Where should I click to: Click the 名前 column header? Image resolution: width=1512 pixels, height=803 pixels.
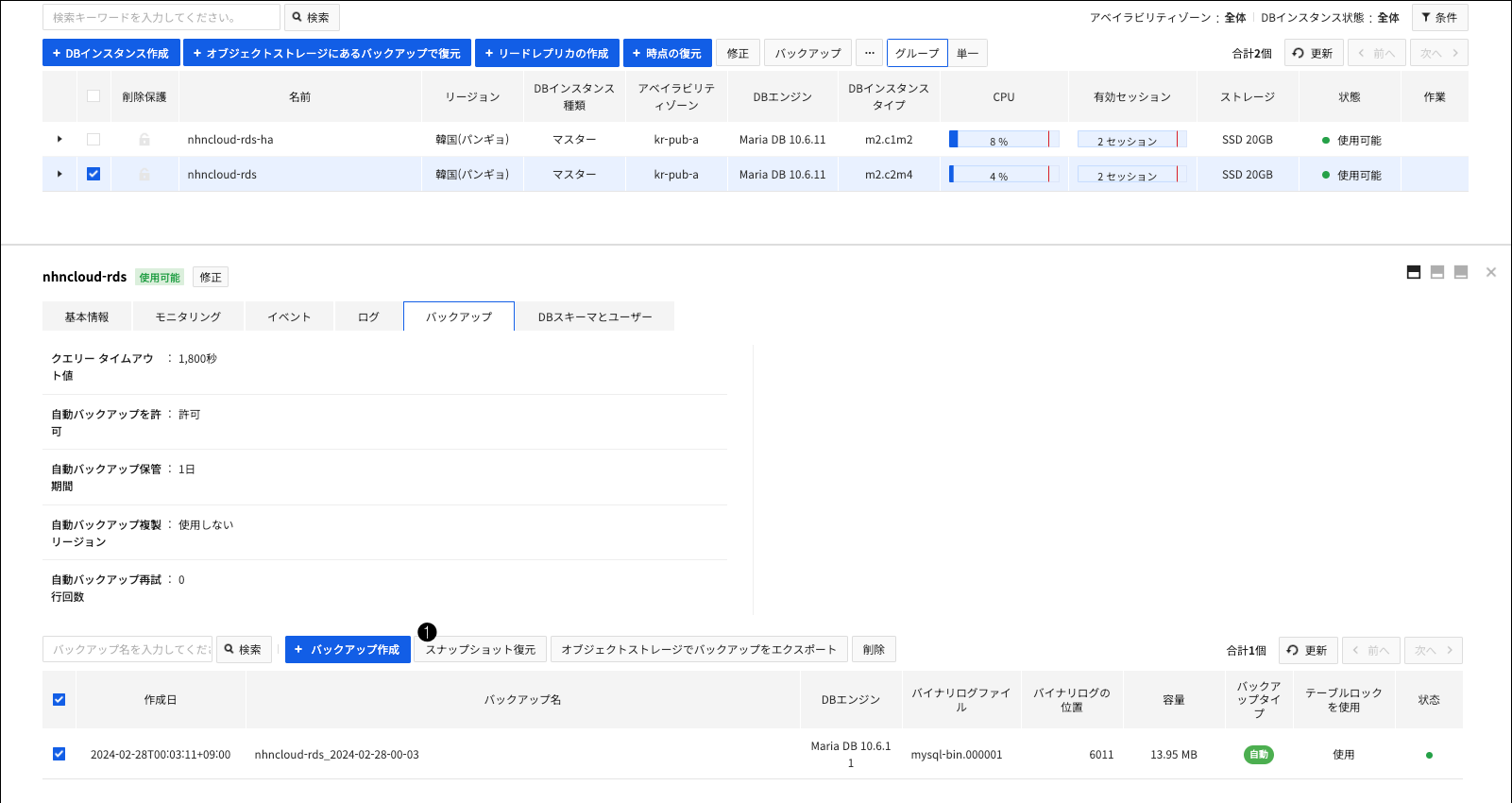pyautogui.click(x=300, y=97)
